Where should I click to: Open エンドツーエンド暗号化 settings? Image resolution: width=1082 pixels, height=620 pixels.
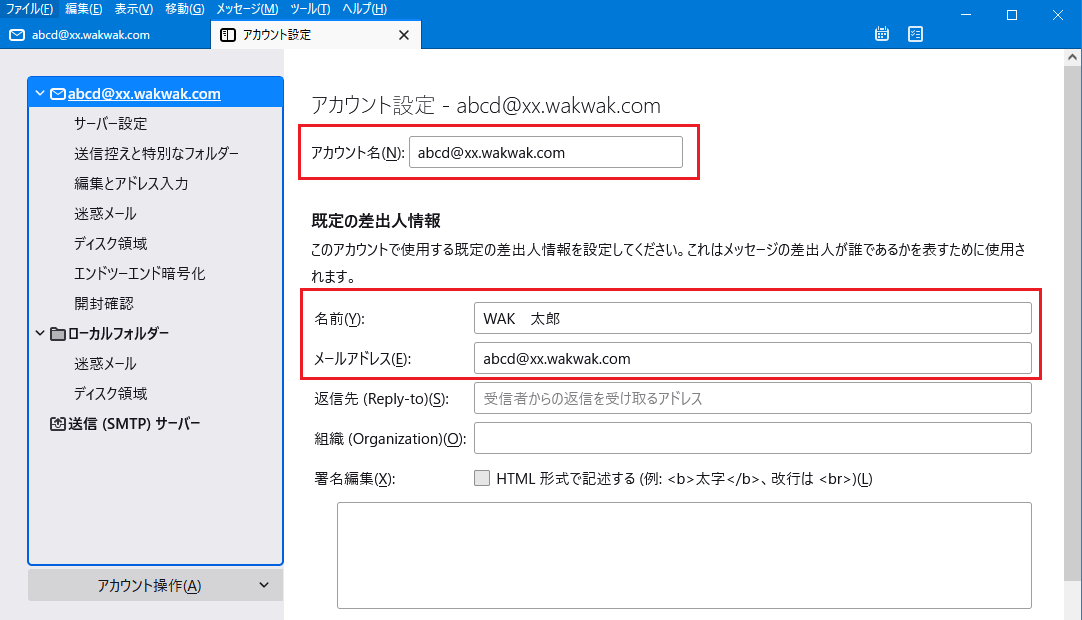139,273
